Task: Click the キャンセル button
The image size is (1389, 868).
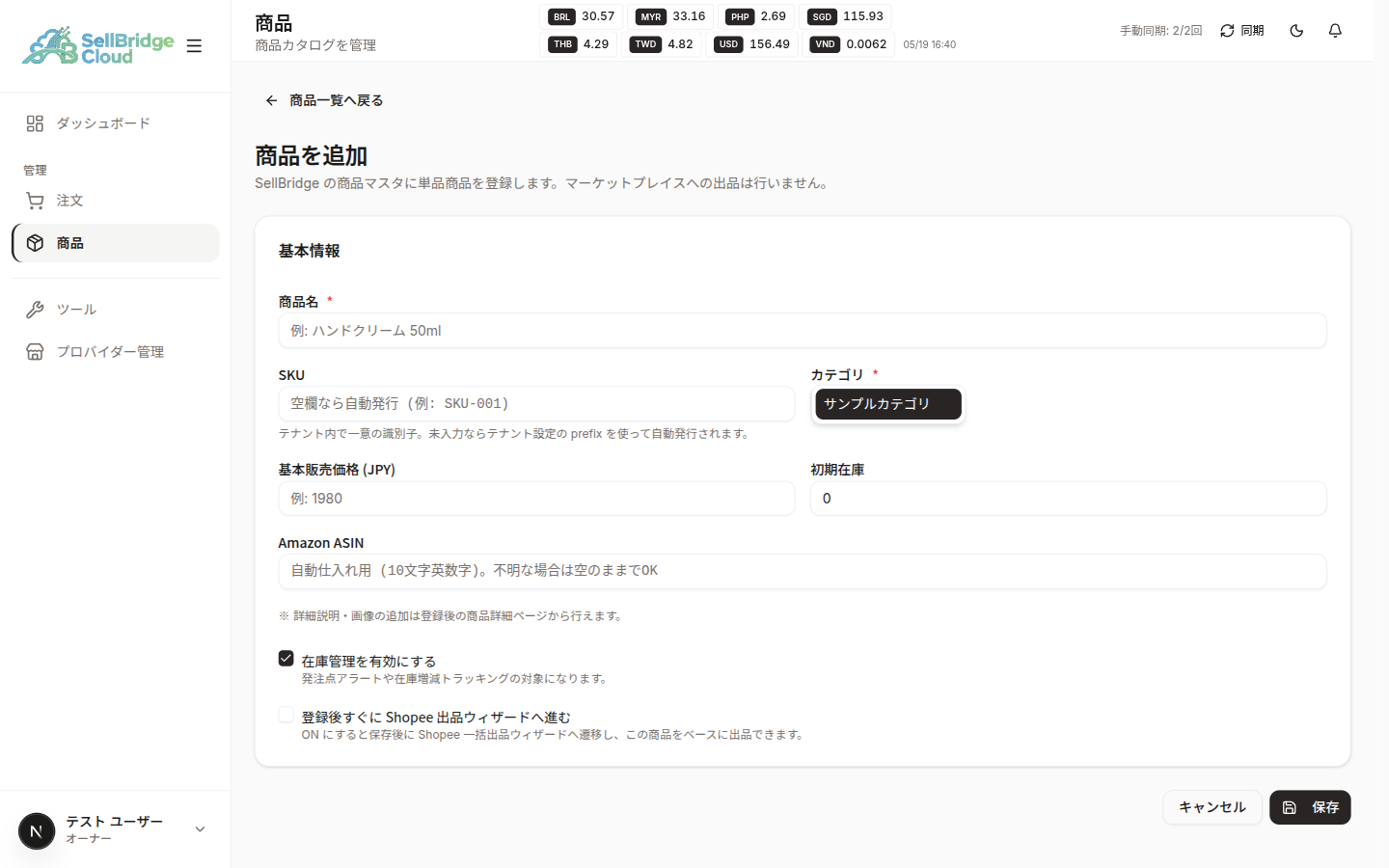Action: 1212,807
